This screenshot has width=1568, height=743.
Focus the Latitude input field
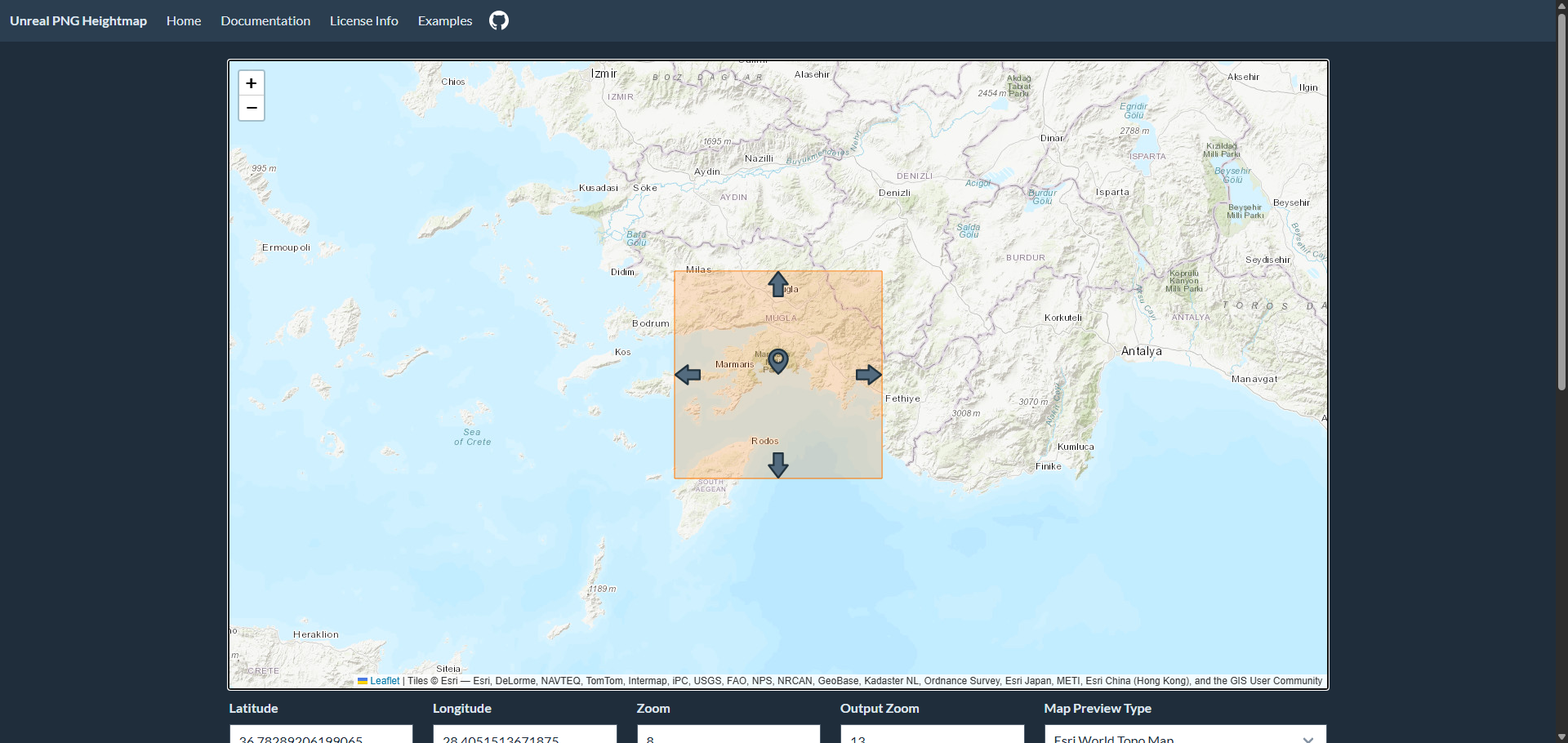click(321, 734)
